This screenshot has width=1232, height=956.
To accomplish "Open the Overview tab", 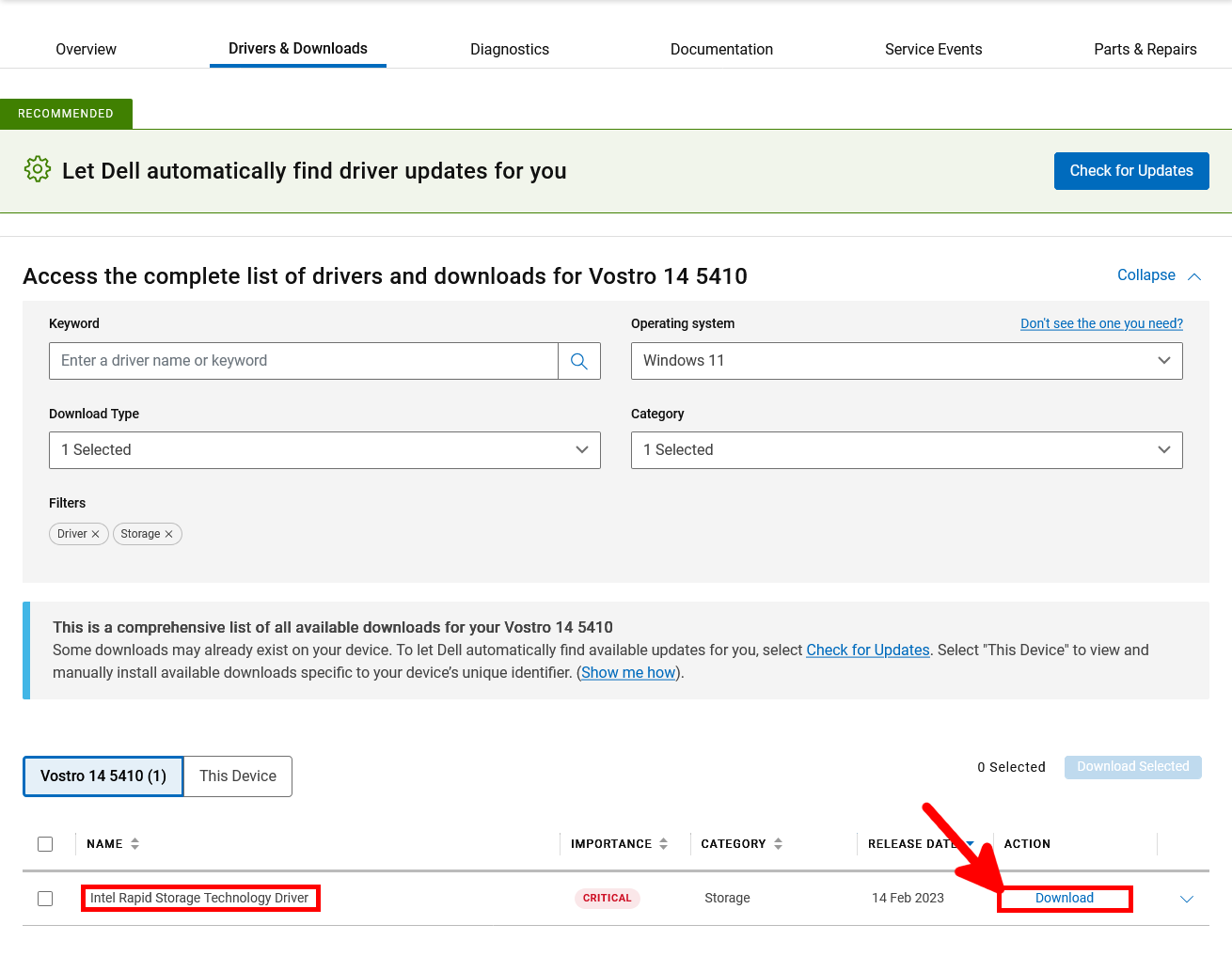I will coord(86,49).
